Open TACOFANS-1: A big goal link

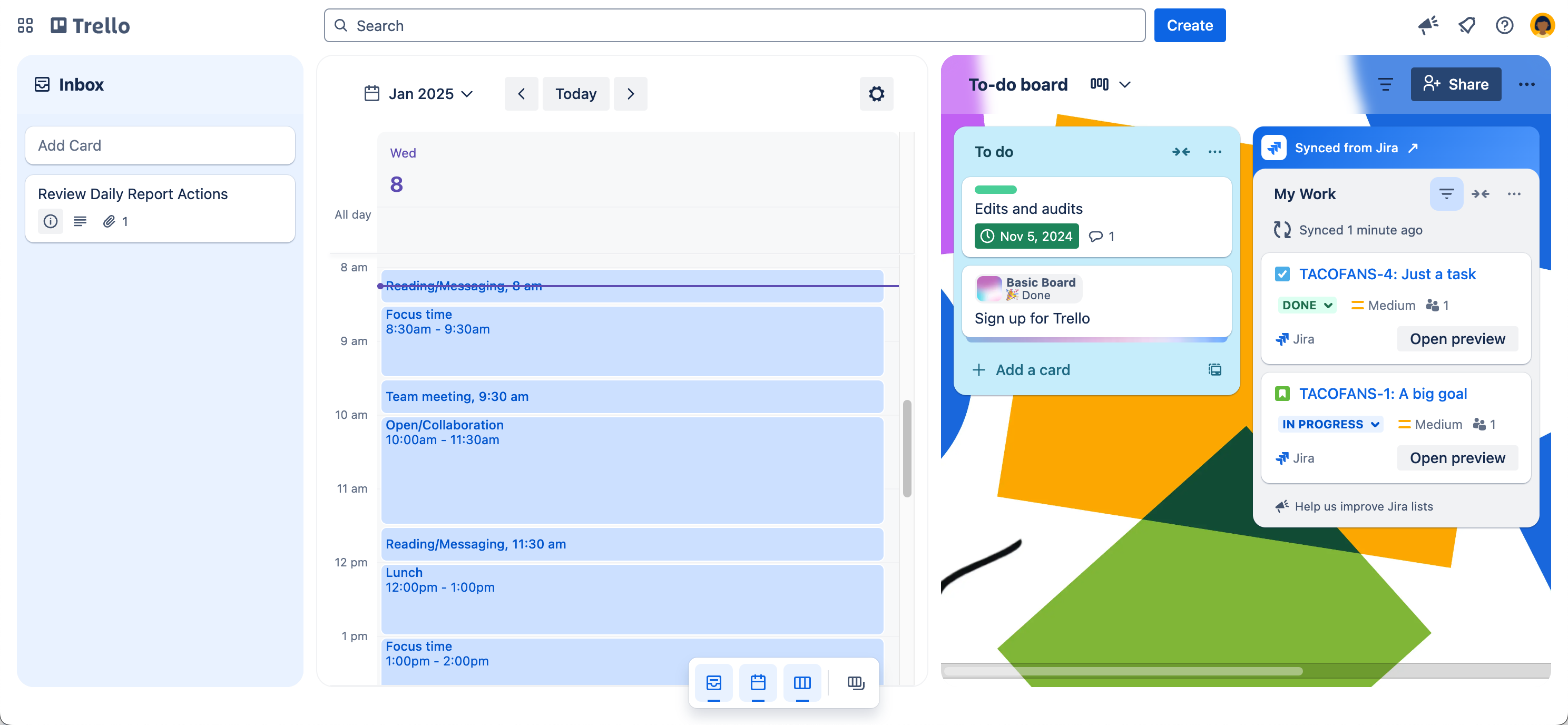(1383, 394)
